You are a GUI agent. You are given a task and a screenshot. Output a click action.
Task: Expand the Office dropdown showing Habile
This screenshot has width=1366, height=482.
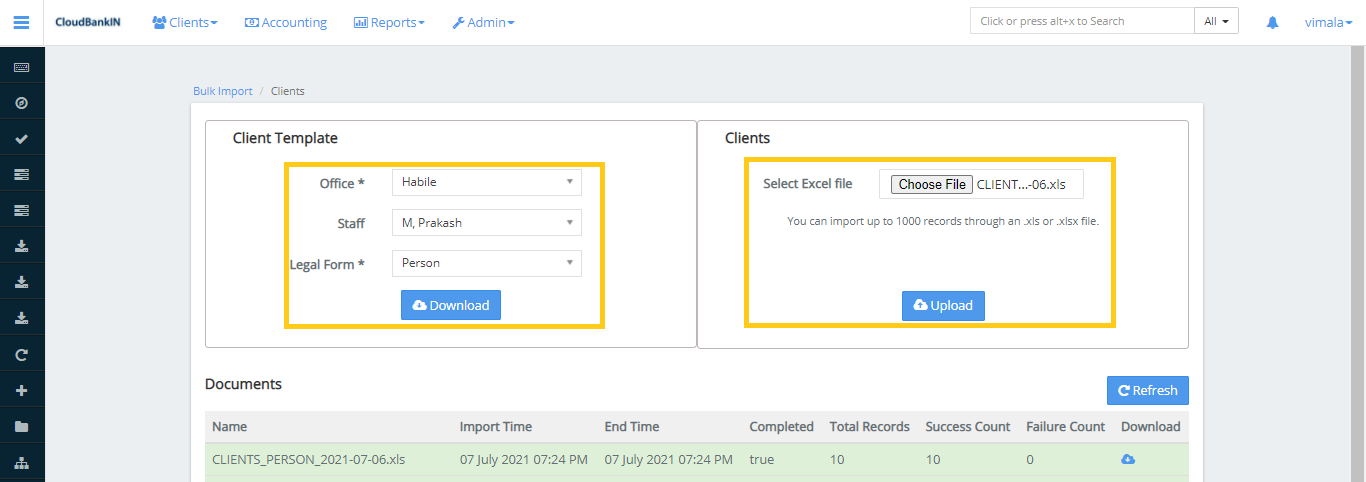point(486,182)
